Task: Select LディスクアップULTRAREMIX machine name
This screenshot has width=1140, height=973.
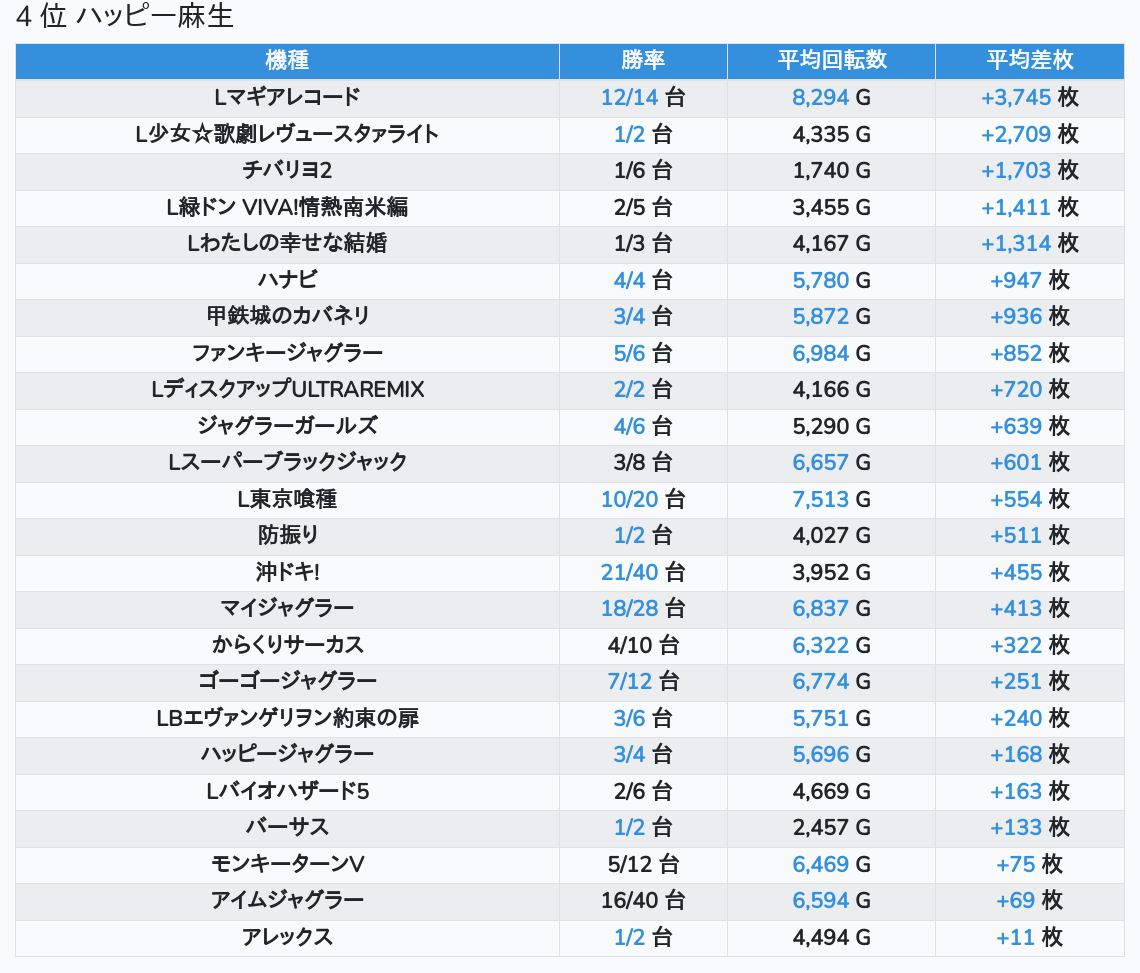Action: (x=287, y=390)
